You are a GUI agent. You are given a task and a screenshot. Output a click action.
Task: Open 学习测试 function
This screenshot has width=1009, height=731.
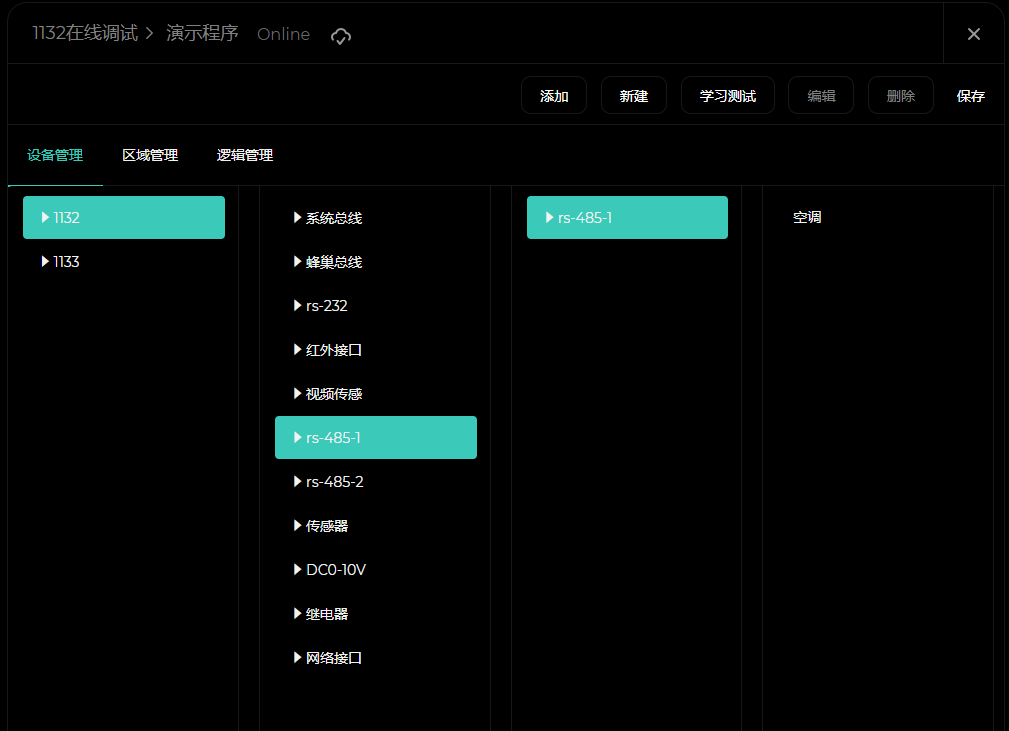click(728, 95)
